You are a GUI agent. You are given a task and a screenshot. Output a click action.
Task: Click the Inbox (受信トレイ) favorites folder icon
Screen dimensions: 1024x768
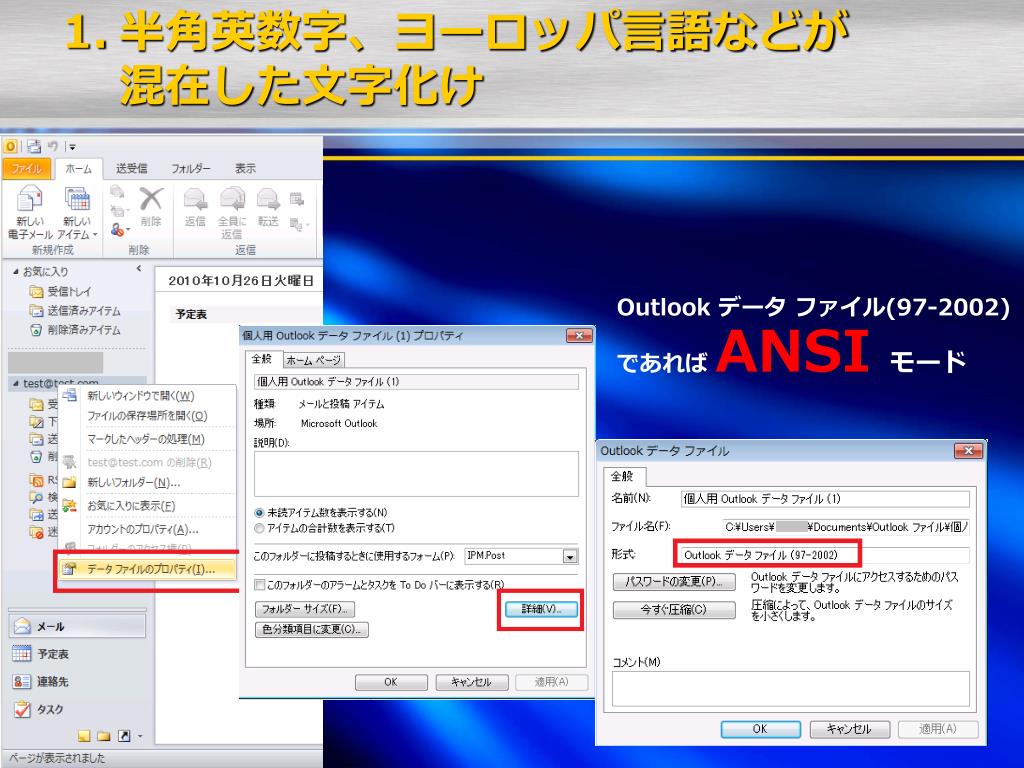36,291
